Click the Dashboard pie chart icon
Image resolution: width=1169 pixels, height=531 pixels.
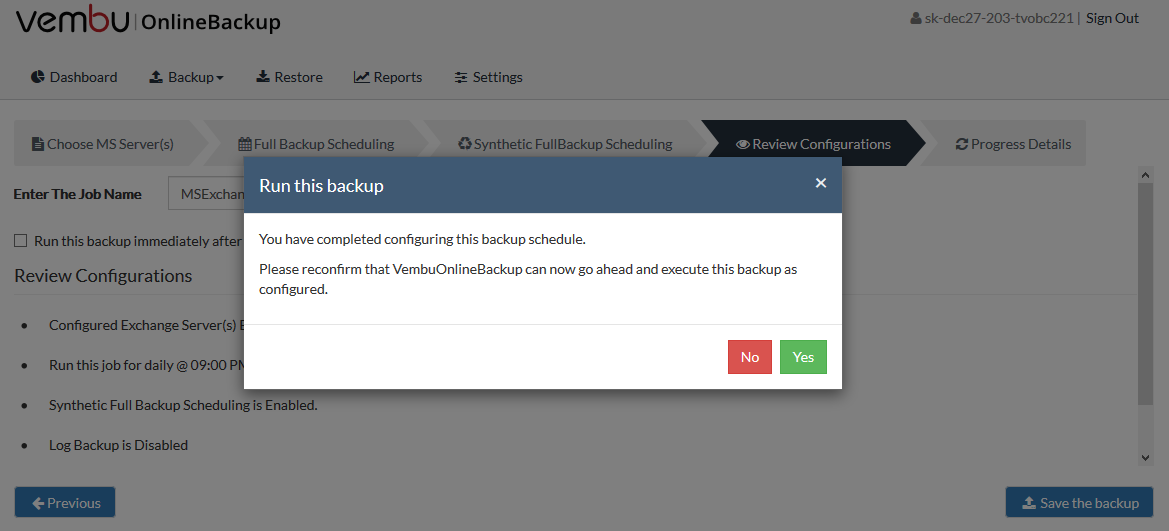tap(37, 77)
